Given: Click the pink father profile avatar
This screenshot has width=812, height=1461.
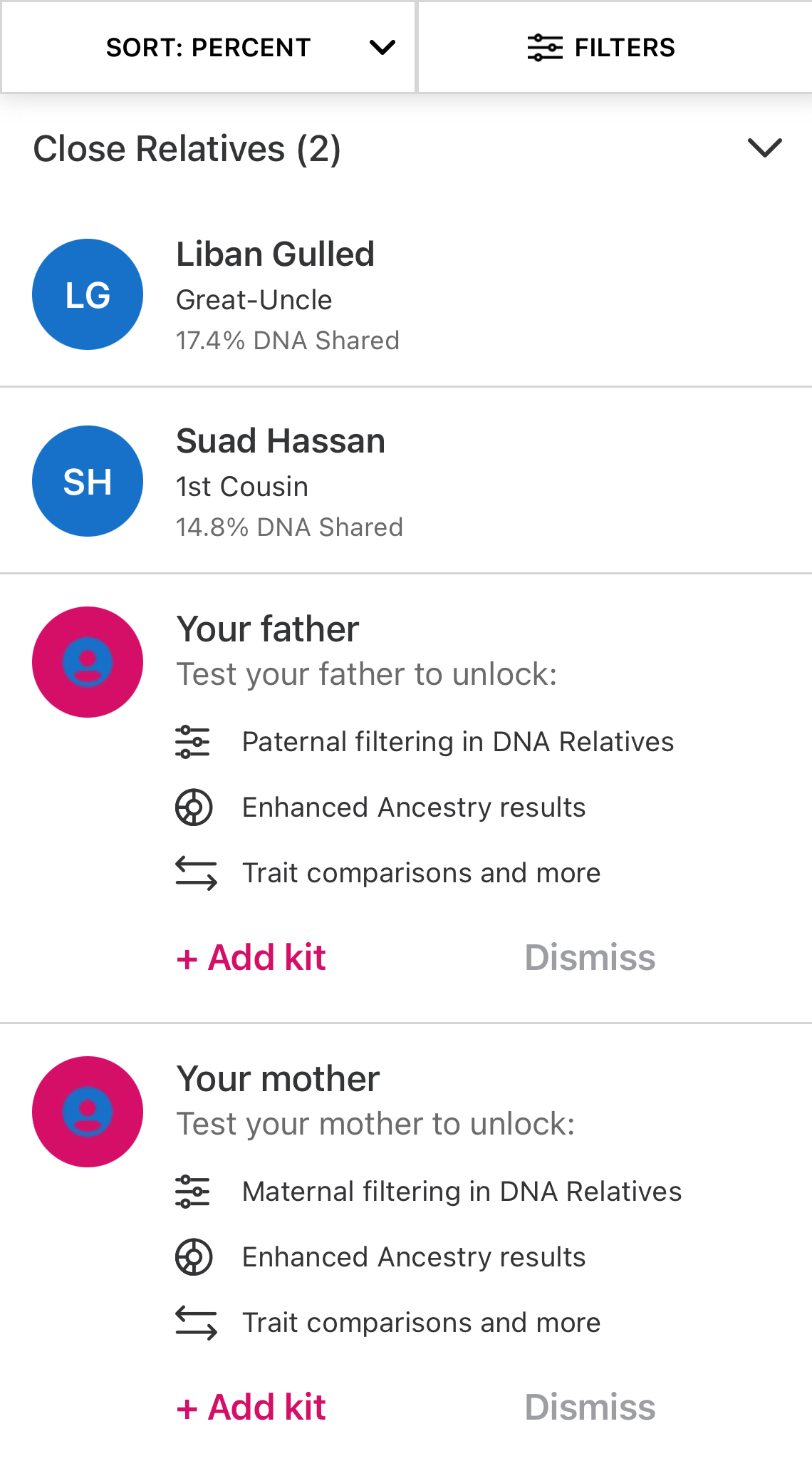Looking at the screenshot, I should pyautogui.click(x=88, y=662).
